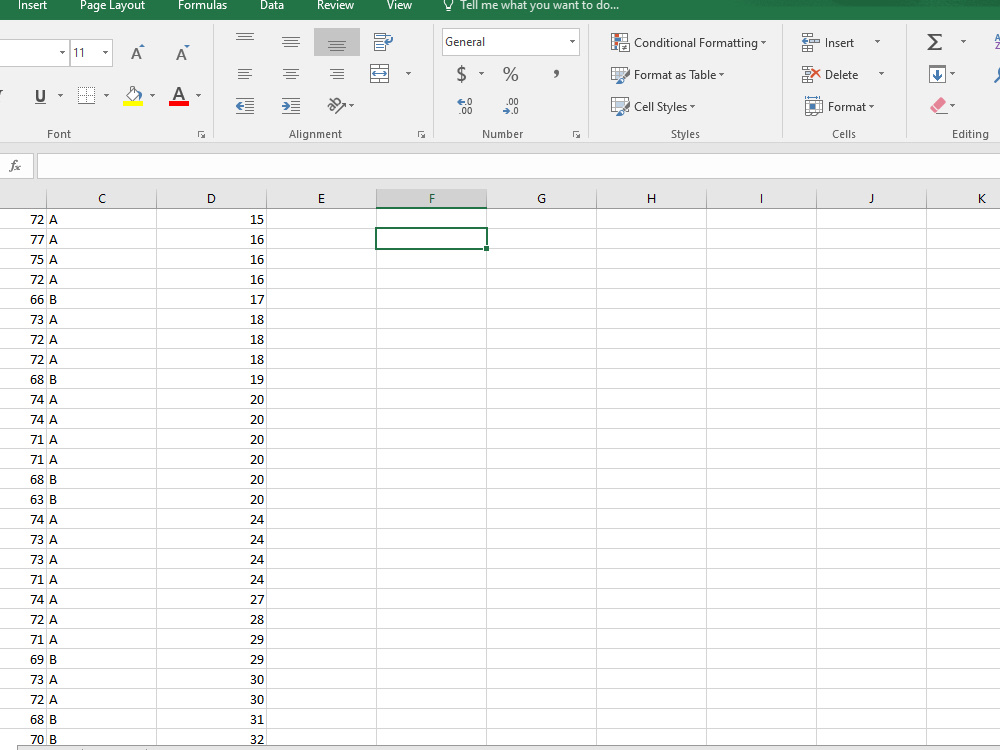
Task: Apply the yellow Fill Color
Action: point(133,96)
